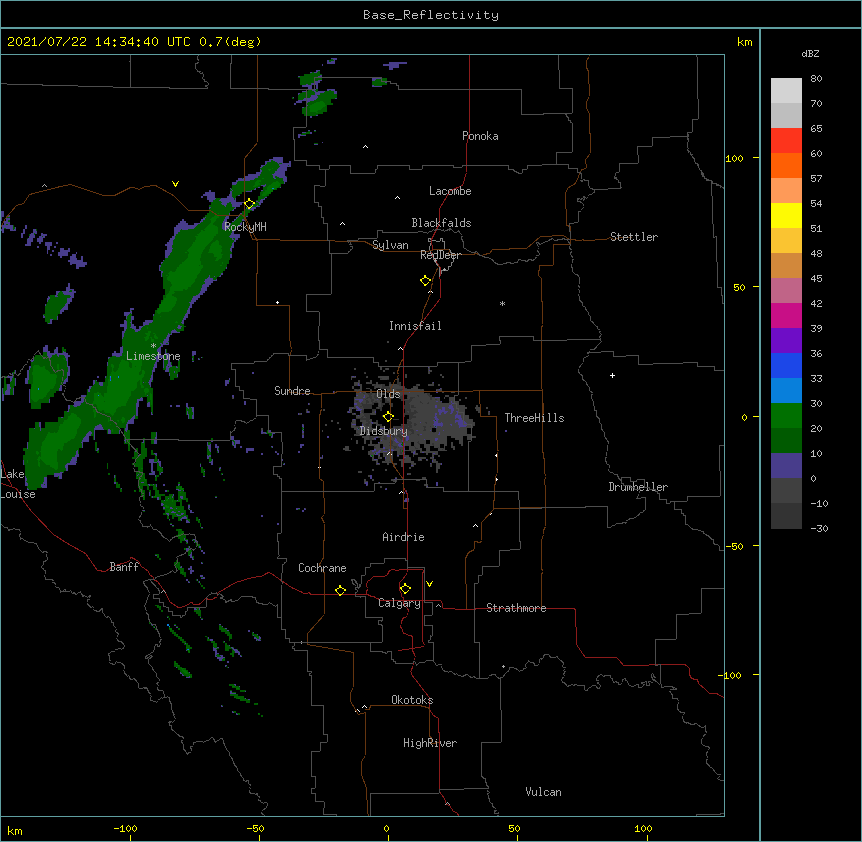The height and width of the screenshot is (842, 862).
Task: Click the yellow v marker northwest of RockyMH
Action: point(175,184)
